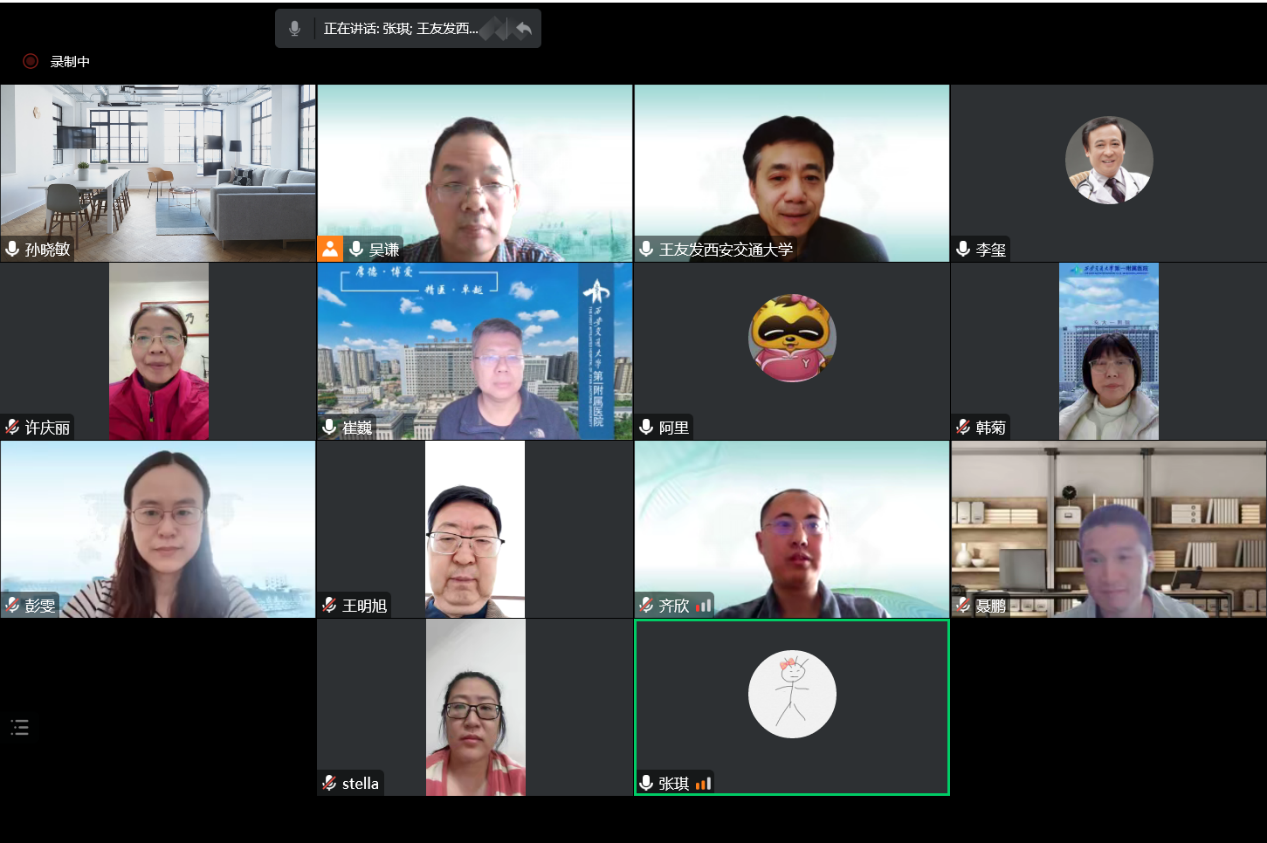Click the mic icon next to 张琪
The width and height of the screenshot is (1267, 843).
coord(646,783)
